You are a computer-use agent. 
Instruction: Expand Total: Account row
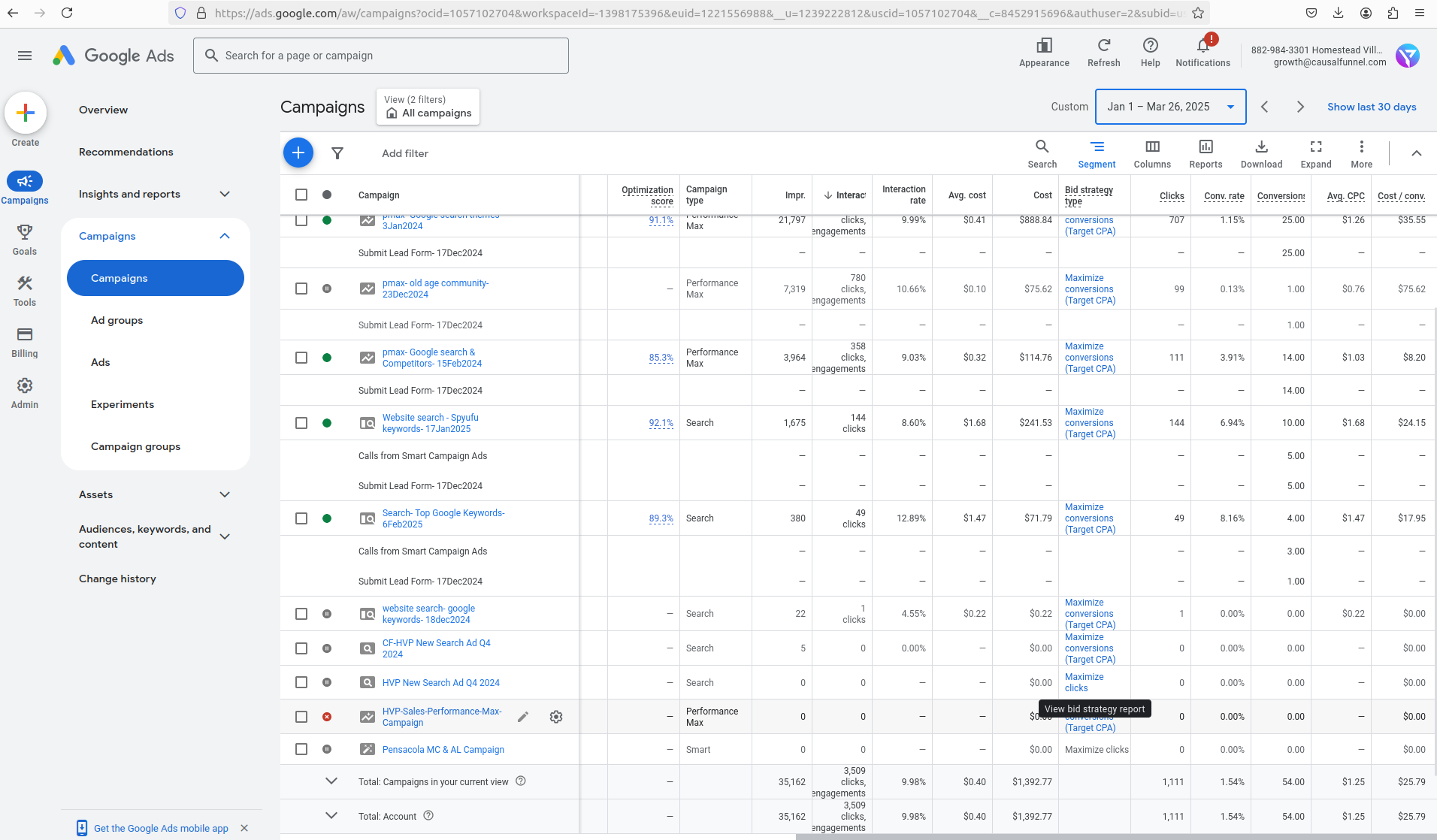[331, 816]
